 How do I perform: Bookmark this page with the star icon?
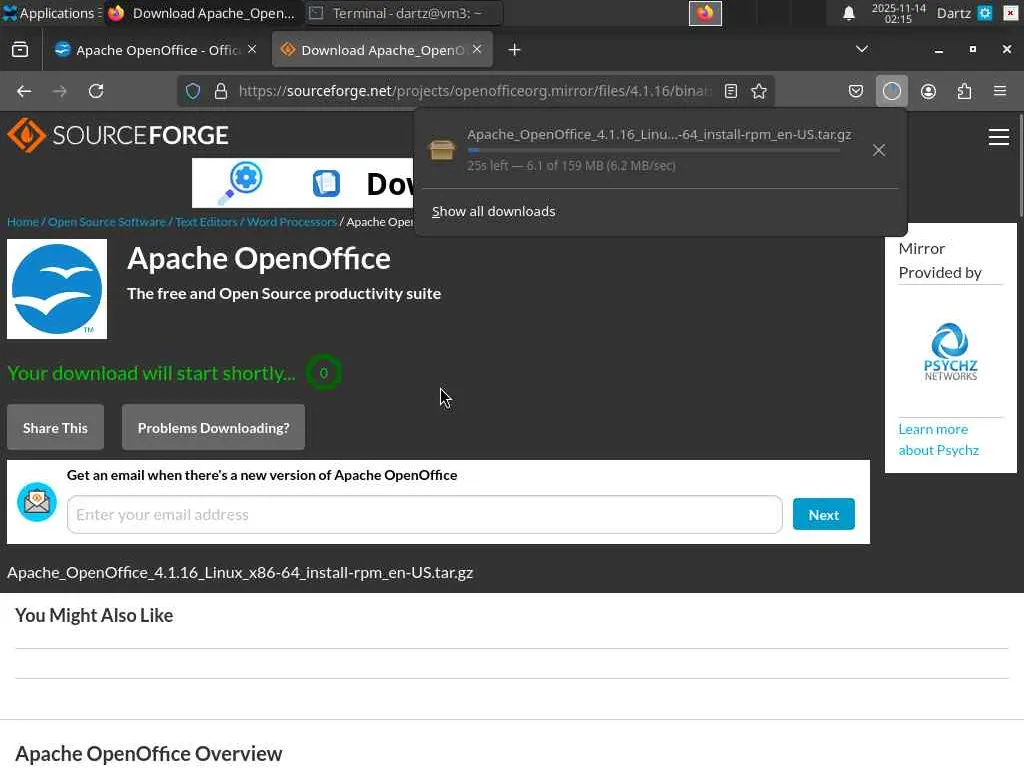pyautogui.click(x=759, y=91)
